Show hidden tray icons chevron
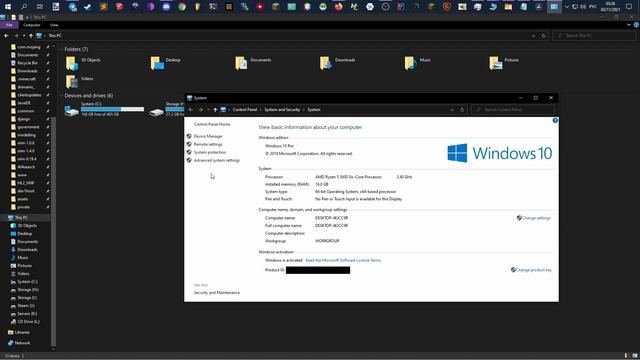The height and width of the screenshot is (360, 640). pyautogui.click(x=567, y=7)
